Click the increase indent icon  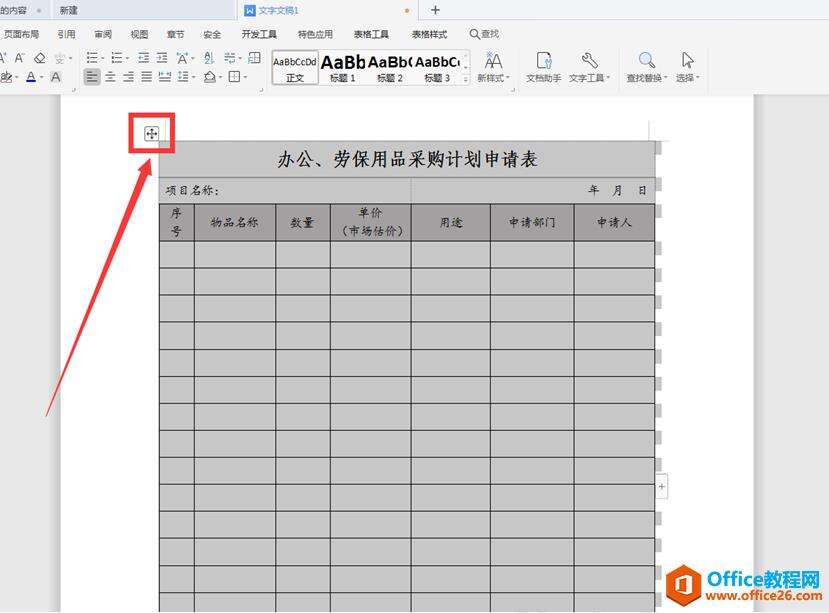[x=162, y=58]
